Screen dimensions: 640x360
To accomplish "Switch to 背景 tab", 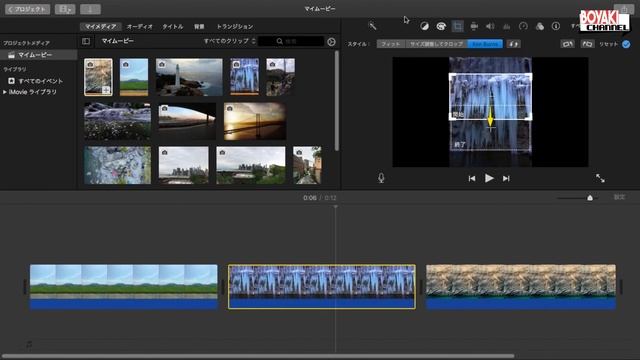I will coord(199,27).
